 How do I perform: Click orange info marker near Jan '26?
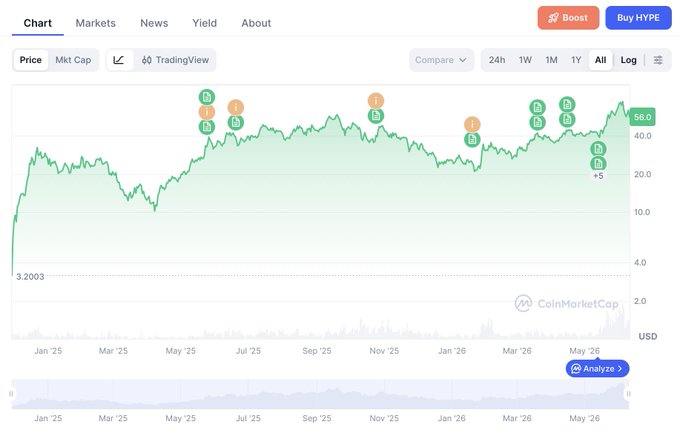tap(472, 125)
